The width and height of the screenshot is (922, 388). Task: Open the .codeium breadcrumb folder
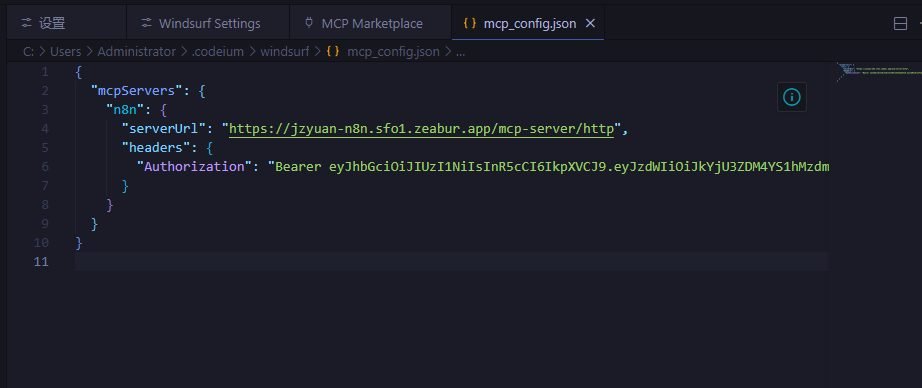pyautogui.click(x=218, y=52)
